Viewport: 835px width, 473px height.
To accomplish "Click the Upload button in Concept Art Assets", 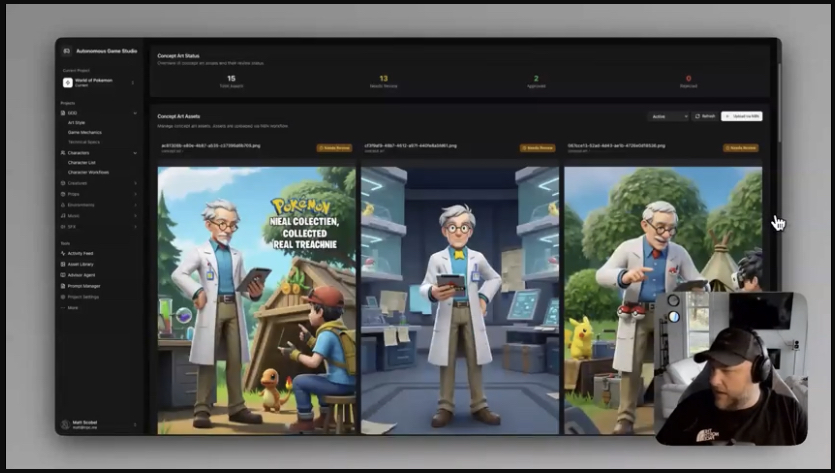I will tap(741, 117).
